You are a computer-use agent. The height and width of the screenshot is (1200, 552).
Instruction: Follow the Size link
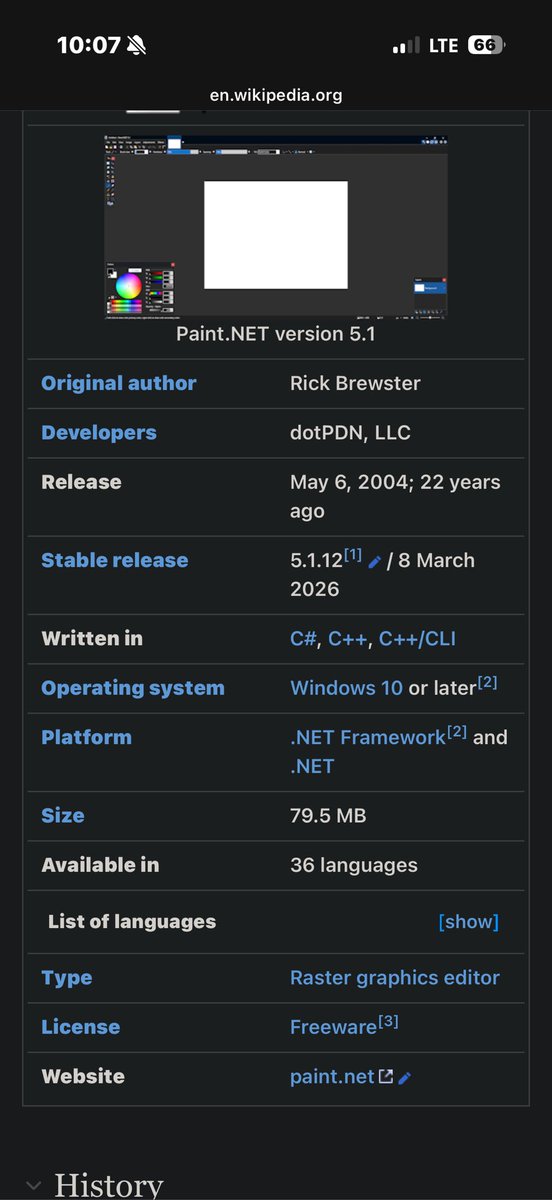point(63,816)
